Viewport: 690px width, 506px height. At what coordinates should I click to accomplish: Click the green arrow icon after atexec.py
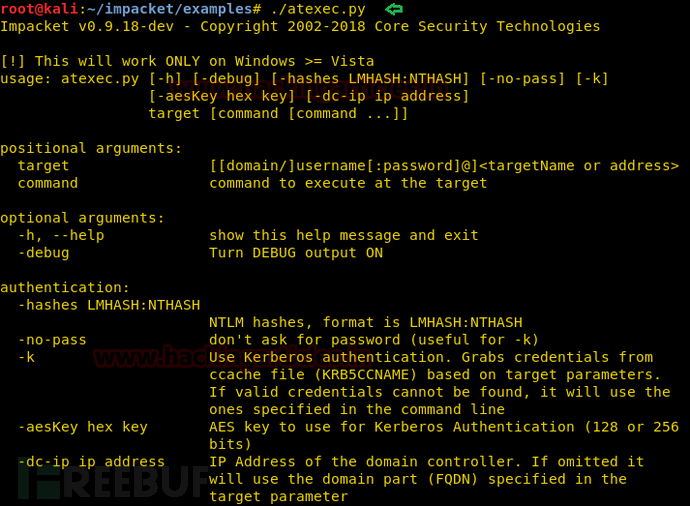(394, 9)
